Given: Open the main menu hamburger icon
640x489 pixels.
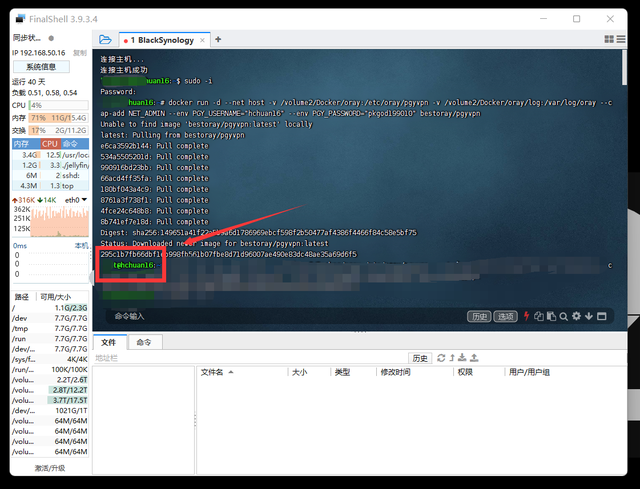Looking at the screenshot, I should 621,39.
